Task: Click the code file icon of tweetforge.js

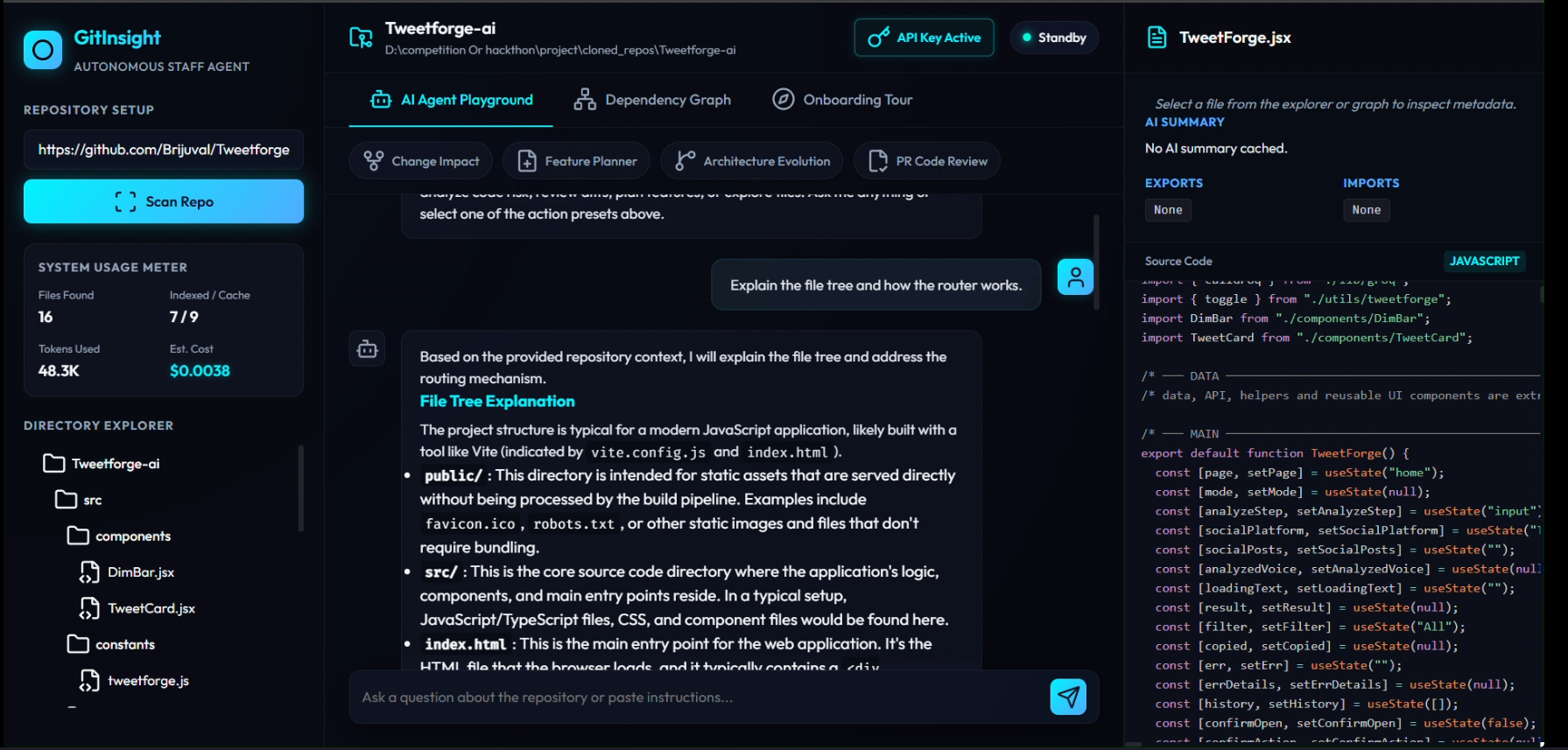Action: (x=89, y=681)
